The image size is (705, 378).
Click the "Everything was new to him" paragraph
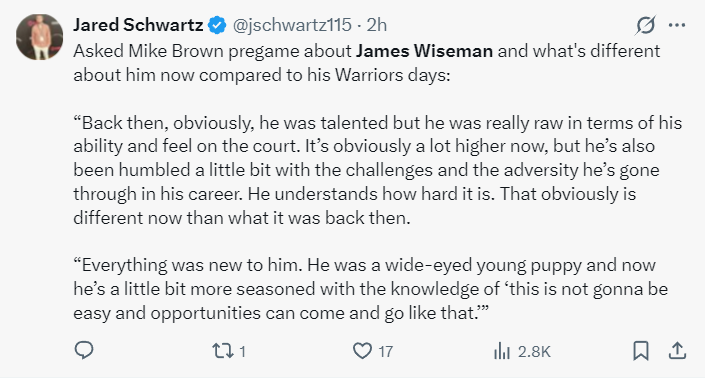(x=370, y=289)
